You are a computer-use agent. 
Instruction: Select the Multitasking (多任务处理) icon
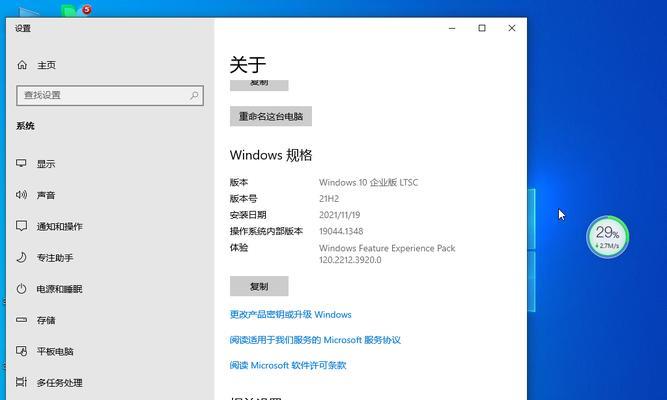(21, 382)
